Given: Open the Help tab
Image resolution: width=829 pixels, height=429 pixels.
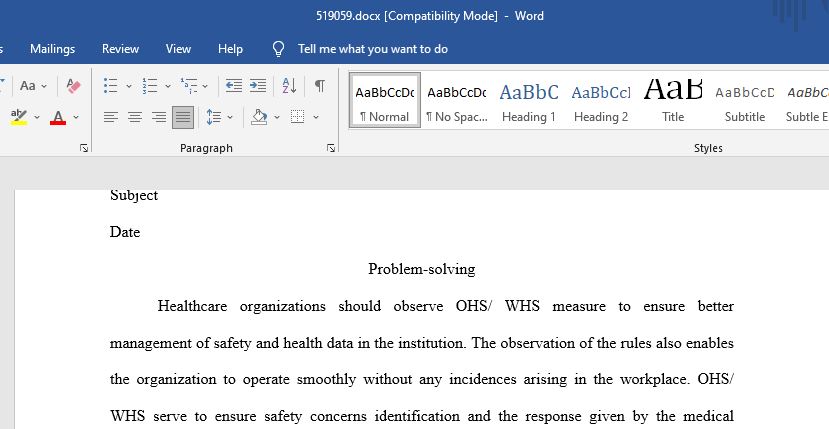Looking at the screenshot, I should pyautogui.click(x=231, y=49).
